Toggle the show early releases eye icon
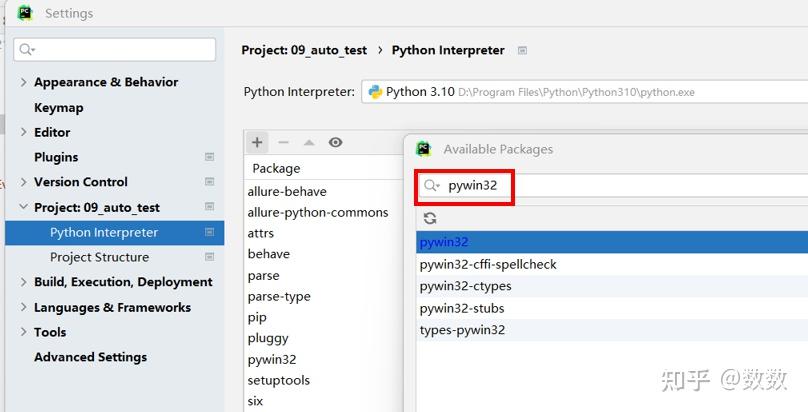 pyautogui.click(x=335, y=143)
